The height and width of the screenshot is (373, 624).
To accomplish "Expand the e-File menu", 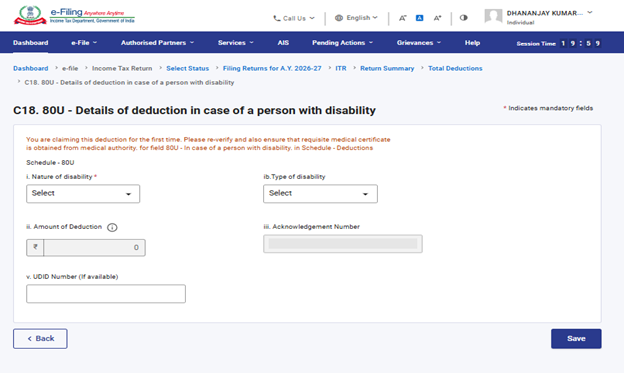I will tap(84, 43).
